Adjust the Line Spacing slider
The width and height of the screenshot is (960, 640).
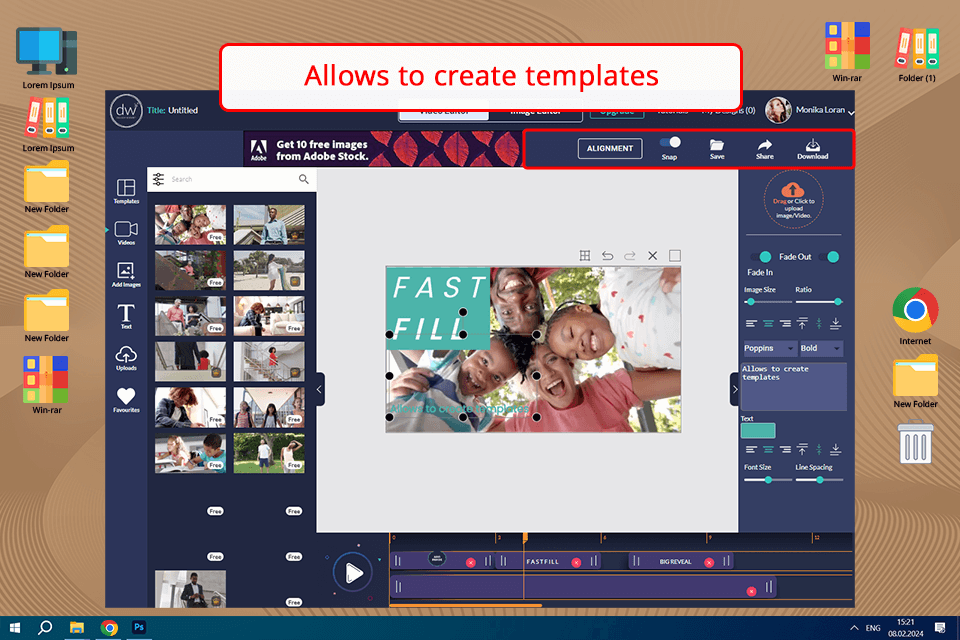pyautogui.click(x=819, y=480)
